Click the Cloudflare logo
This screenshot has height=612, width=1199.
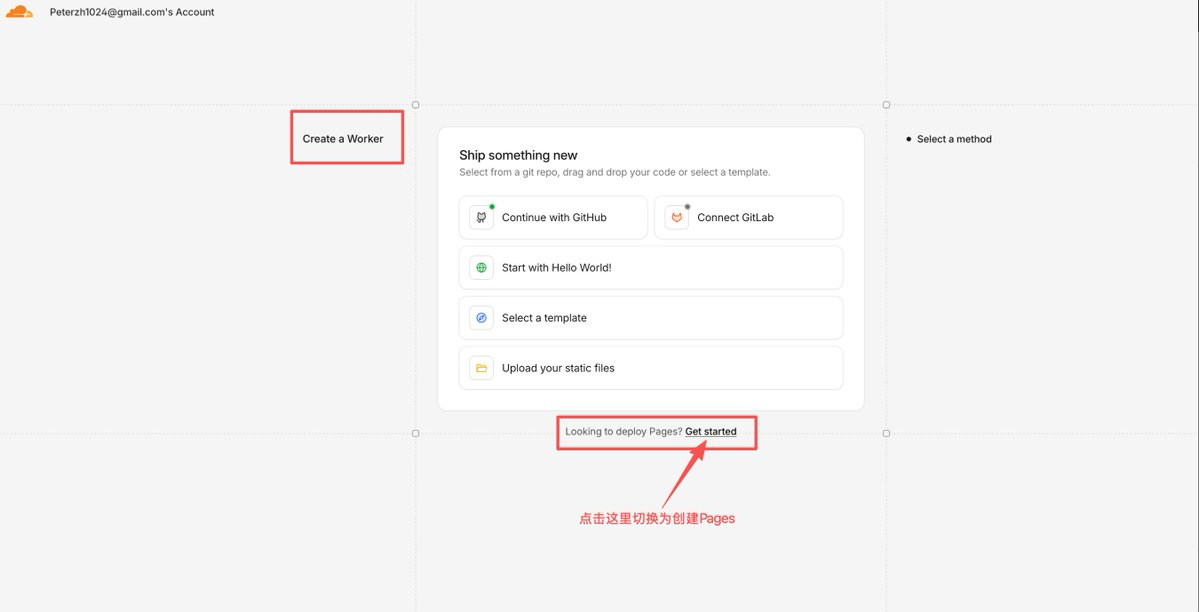tap(19, 11)
